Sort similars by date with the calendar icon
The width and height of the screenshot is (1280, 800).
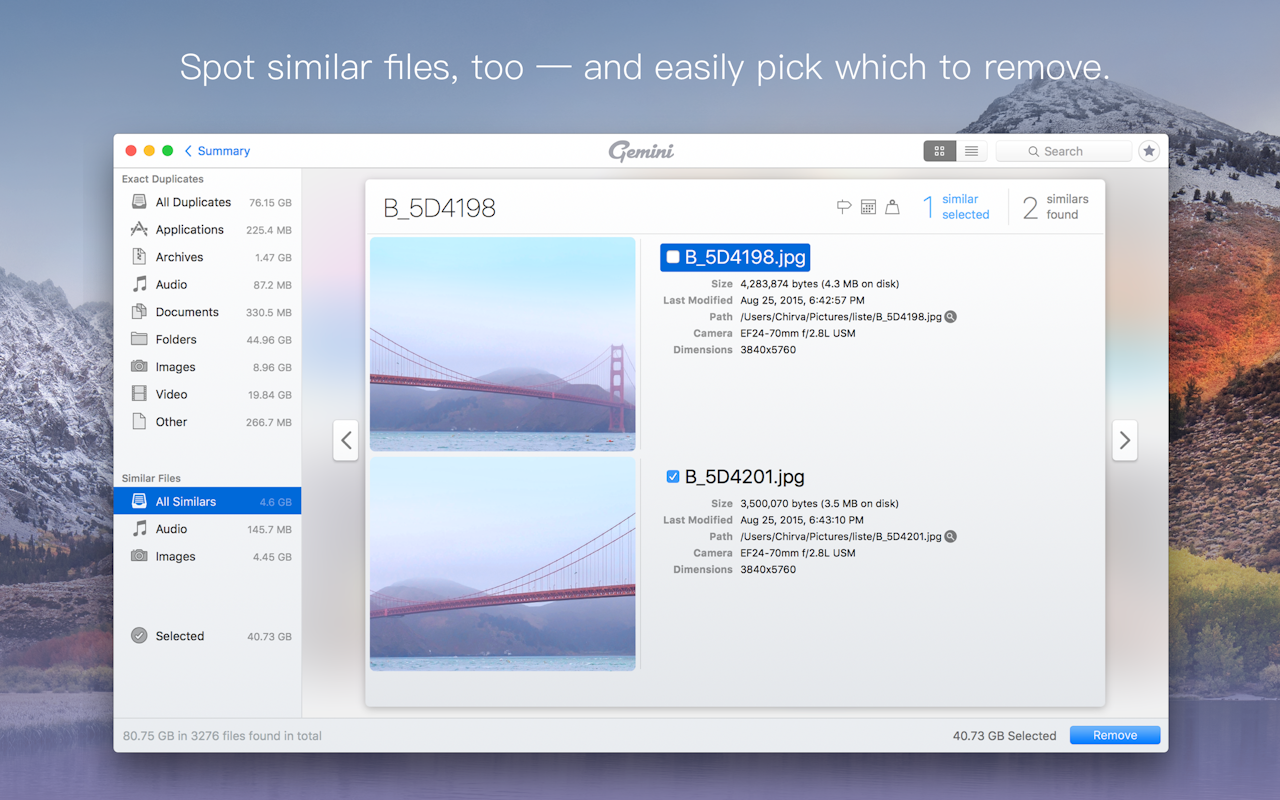tap(867, 206)
